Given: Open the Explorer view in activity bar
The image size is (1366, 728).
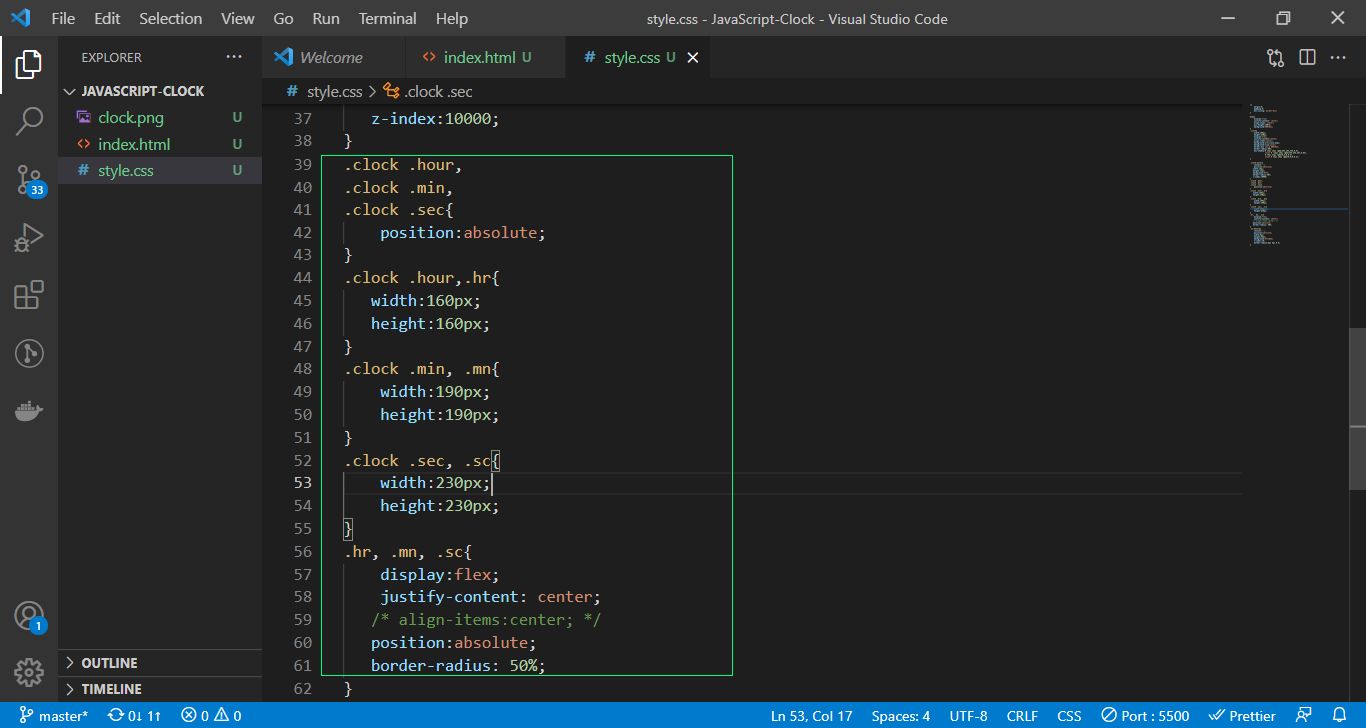Looking at the screenshot, I should (28, 65).
